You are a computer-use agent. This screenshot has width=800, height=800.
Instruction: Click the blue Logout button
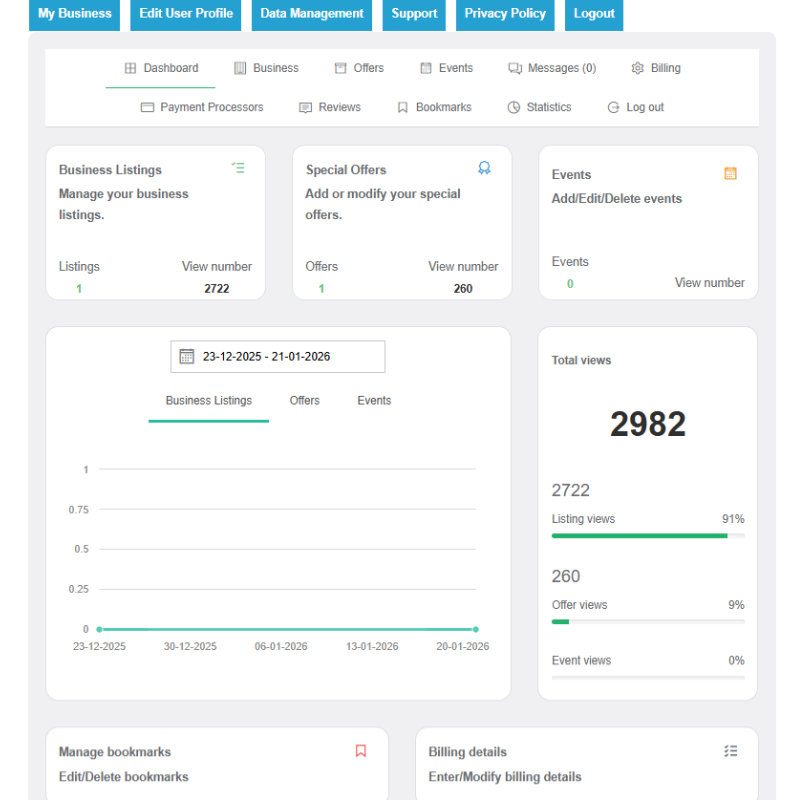click(594, 14)
